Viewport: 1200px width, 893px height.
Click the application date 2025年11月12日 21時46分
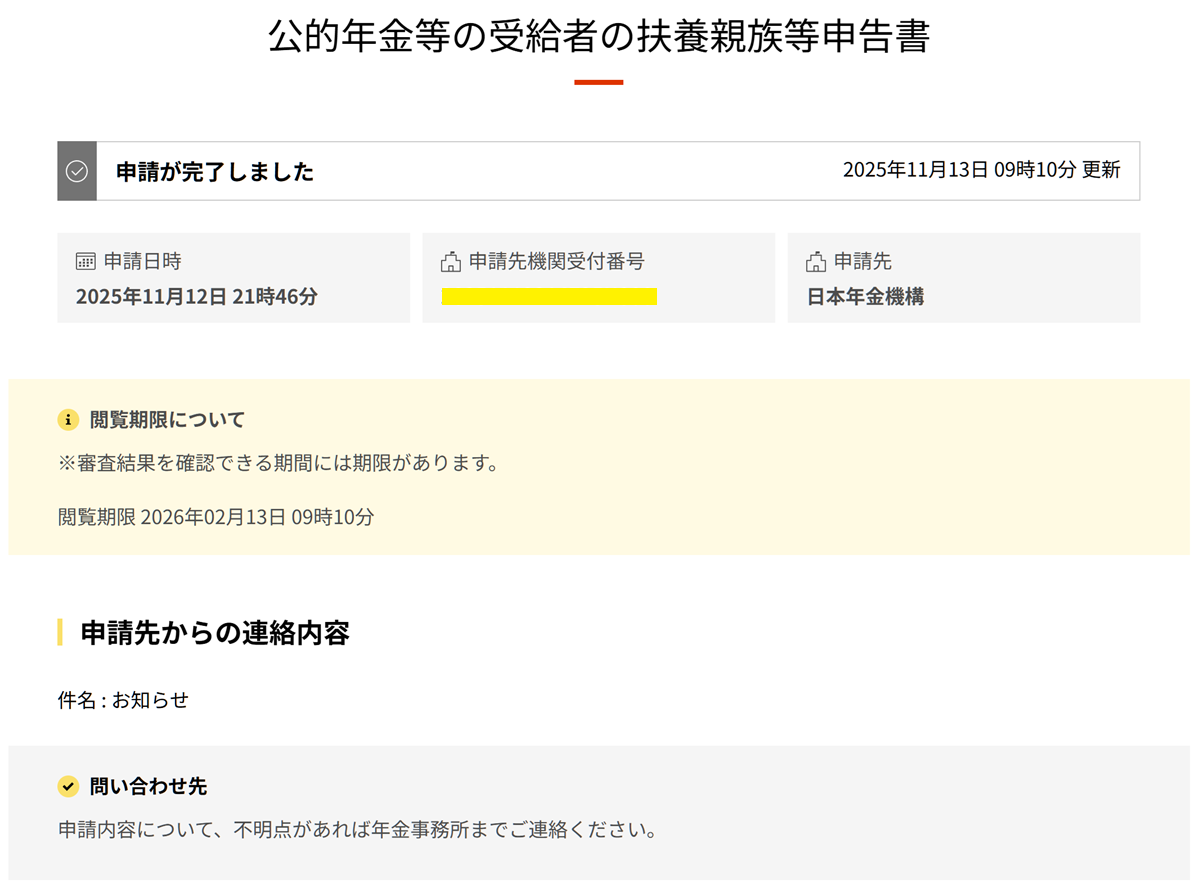197,297
